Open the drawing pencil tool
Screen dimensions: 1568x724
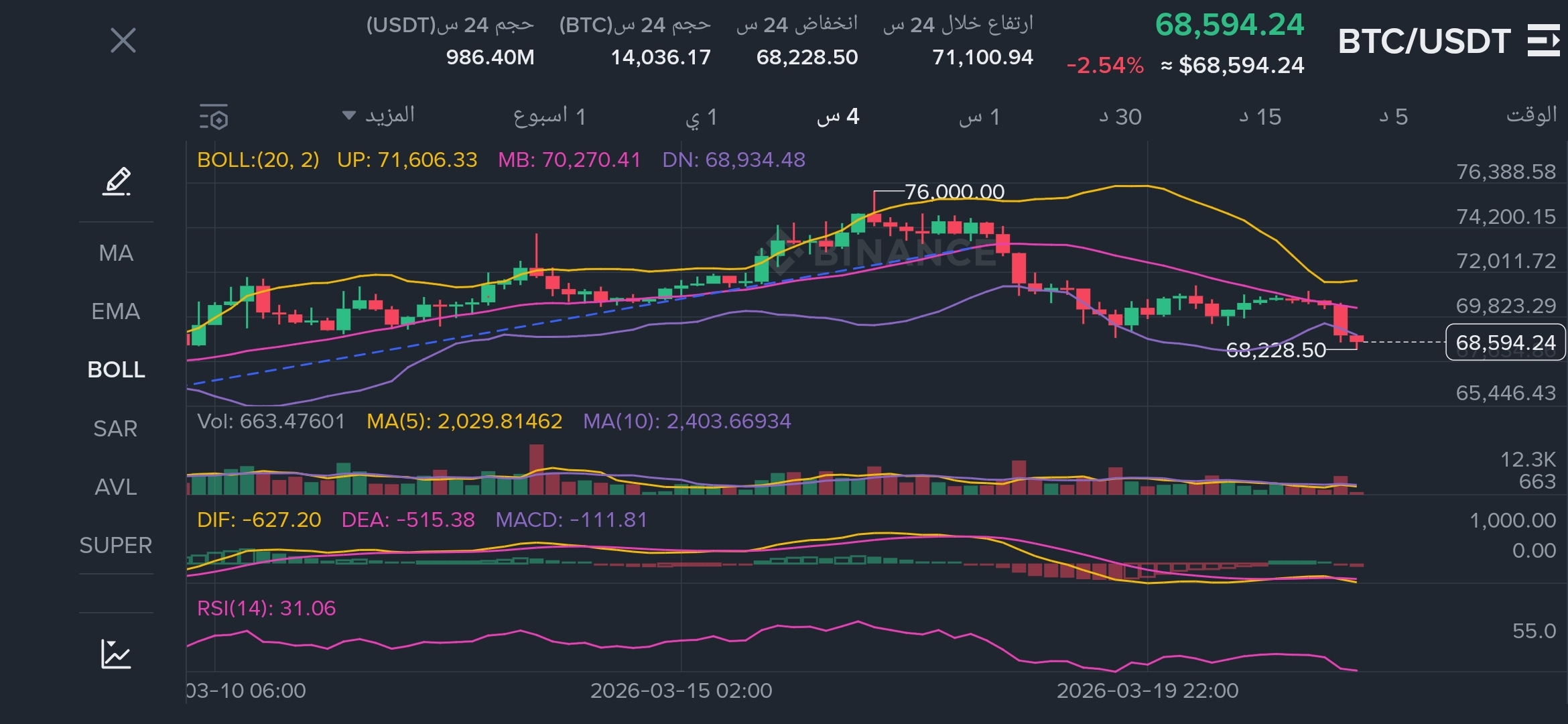117,181
